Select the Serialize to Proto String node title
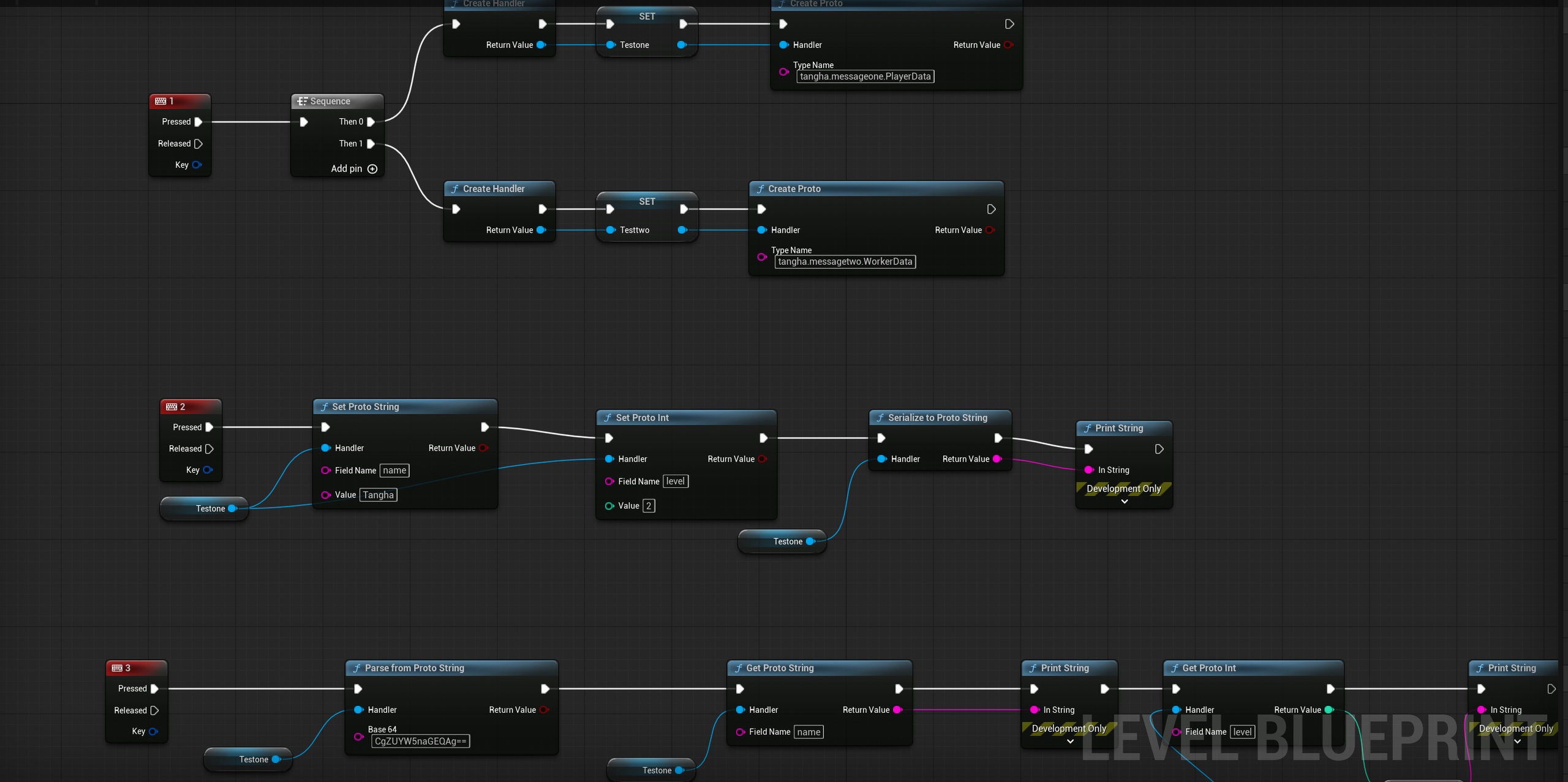Image resolution: width=1568 pixels, height=782 pixels. coord(938,418)
